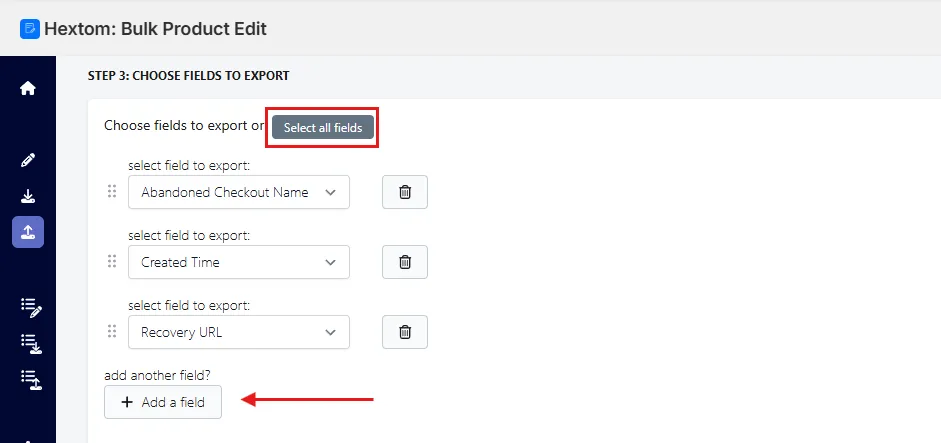Grab the drag handle beside Abandoned Checkout Name

[x=112, y=191]
